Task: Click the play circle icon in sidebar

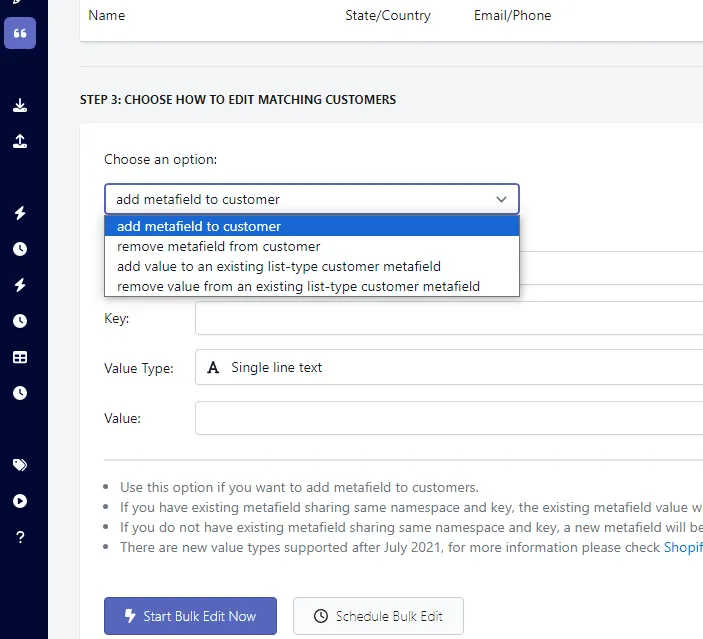Action: tap(20, 500)
